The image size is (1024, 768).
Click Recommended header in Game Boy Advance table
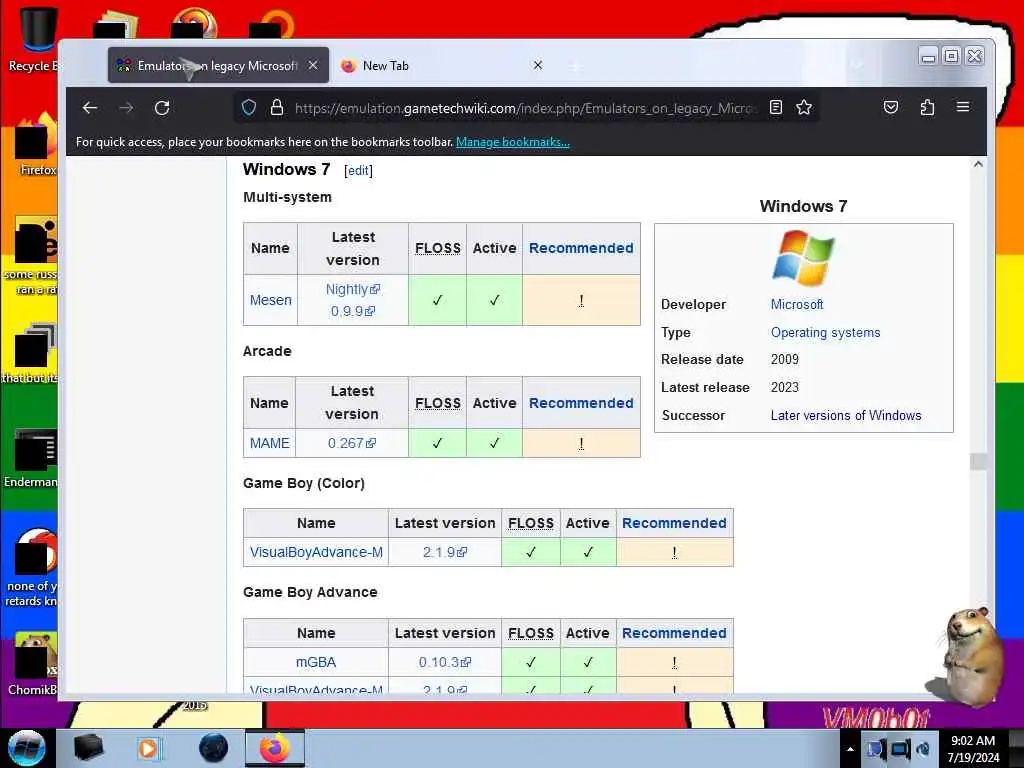click(x=674, y=633)
